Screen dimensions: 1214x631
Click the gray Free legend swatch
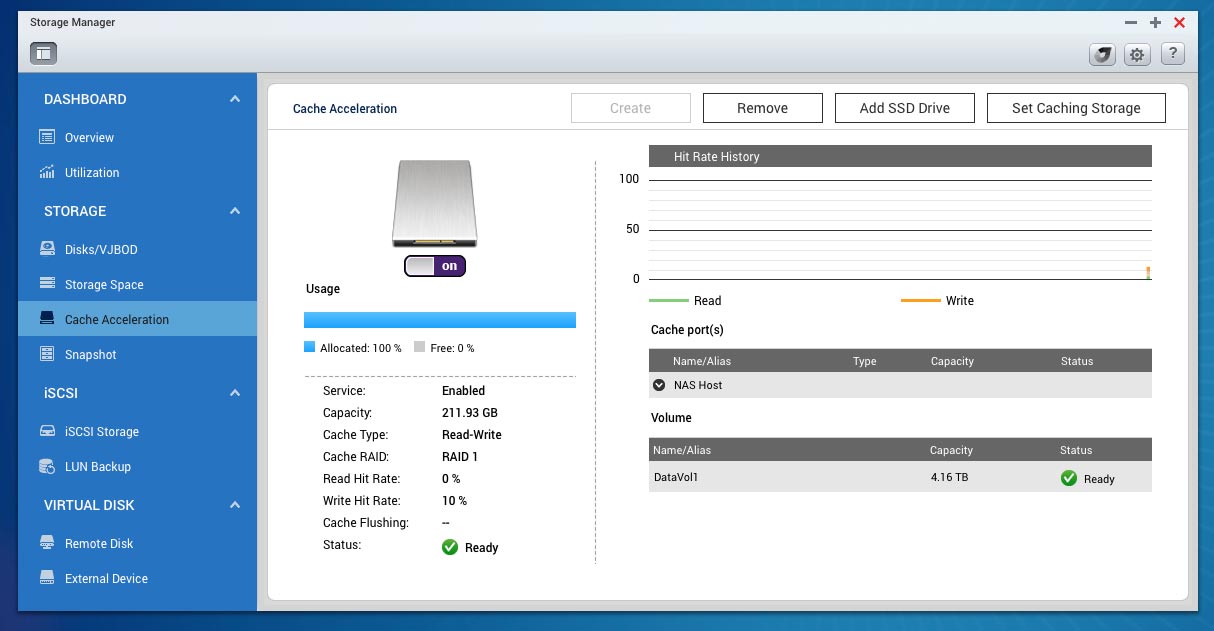tap(419, 347)
